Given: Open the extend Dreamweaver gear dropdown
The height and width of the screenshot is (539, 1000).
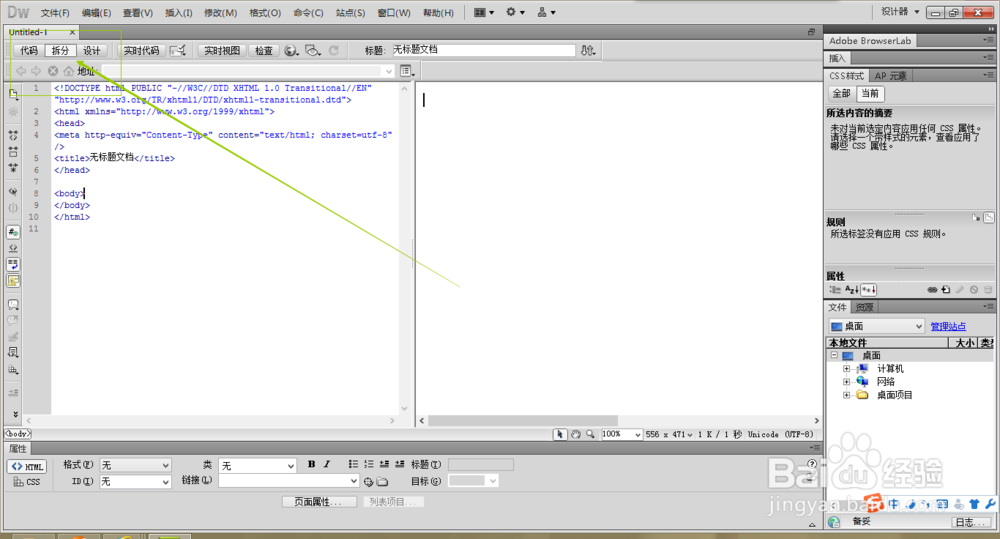Looking at the screenshot, I should tap(515, 12).
